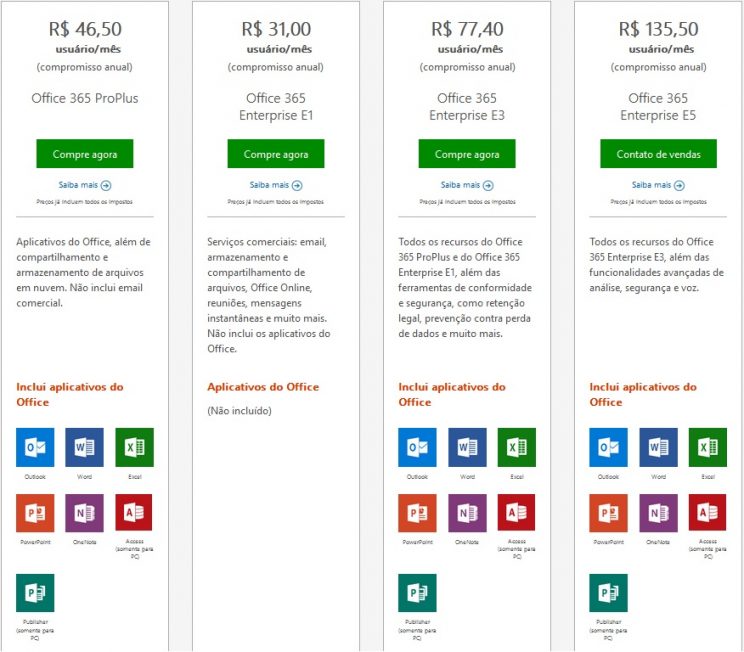Click the R$ 135,50 price text
The height and width of the screenshot is (652, 744).
pos(659,29)
